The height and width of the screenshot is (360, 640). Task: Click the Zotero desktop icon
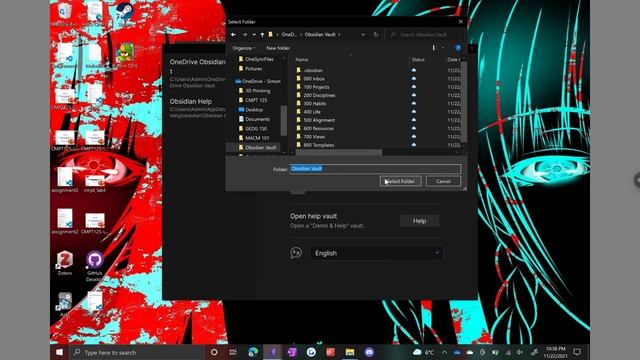click(65, 263)
